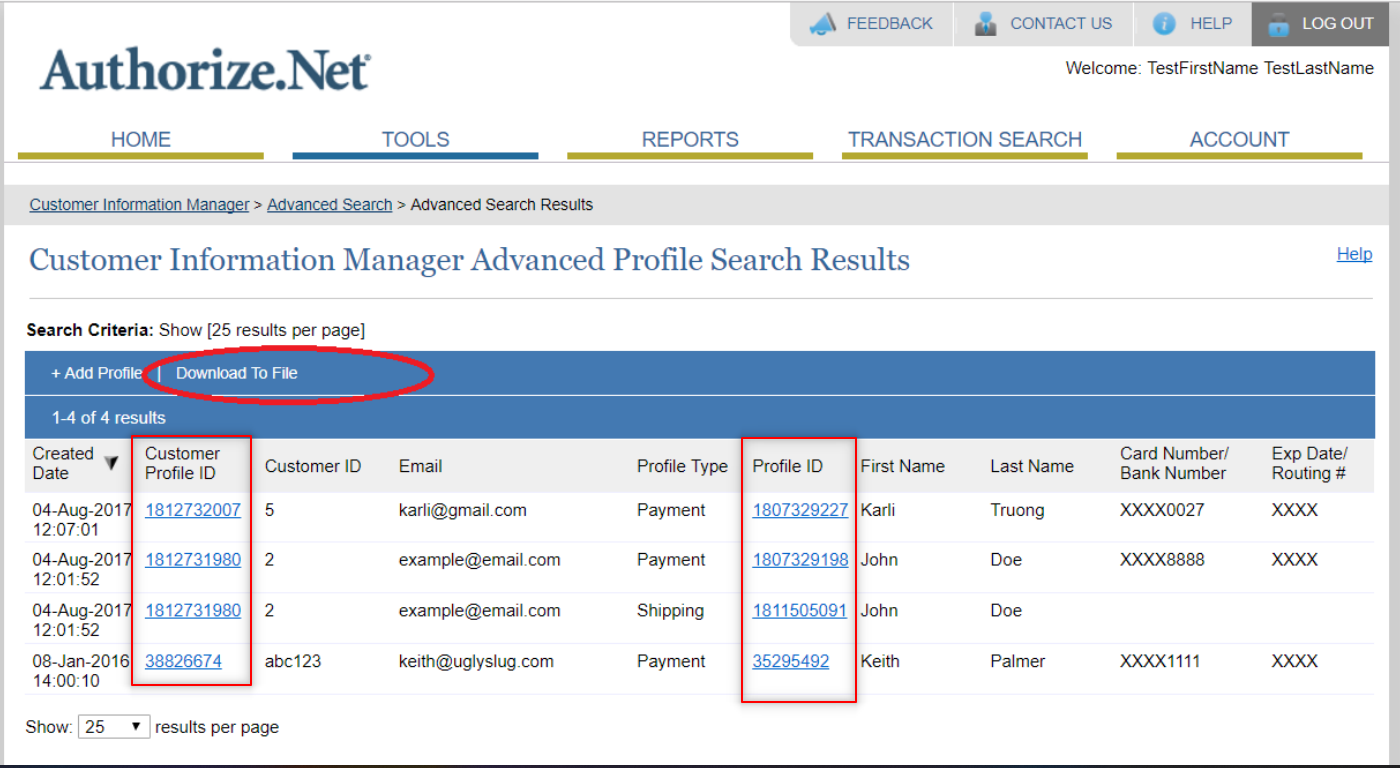1400x768 pixels.
Task: Click card number XXXX0027
Action: [1162, 510]
